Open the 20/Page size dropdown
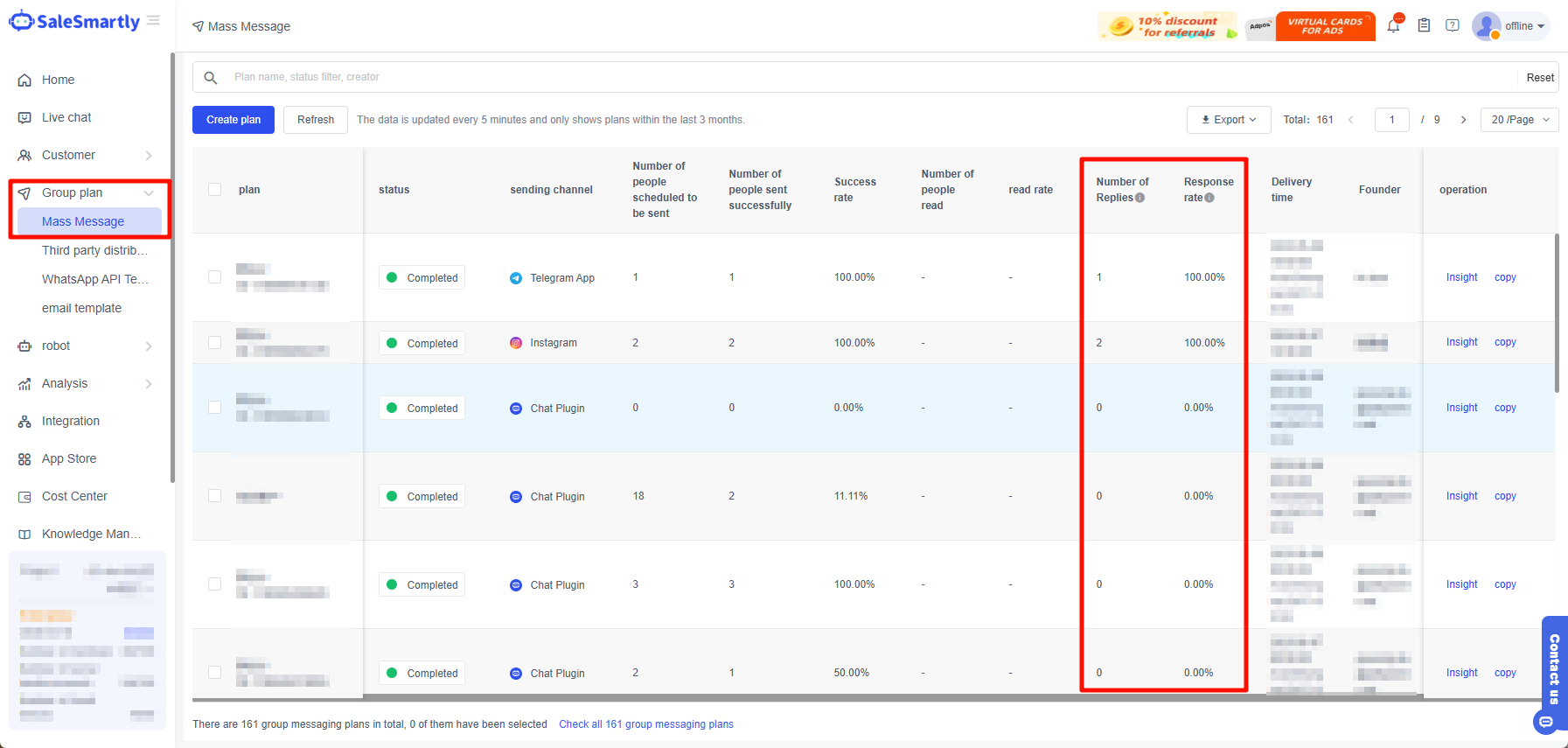Image resolution: width=1568 pixels, height=748 pixels. (x=1519, y=120)
